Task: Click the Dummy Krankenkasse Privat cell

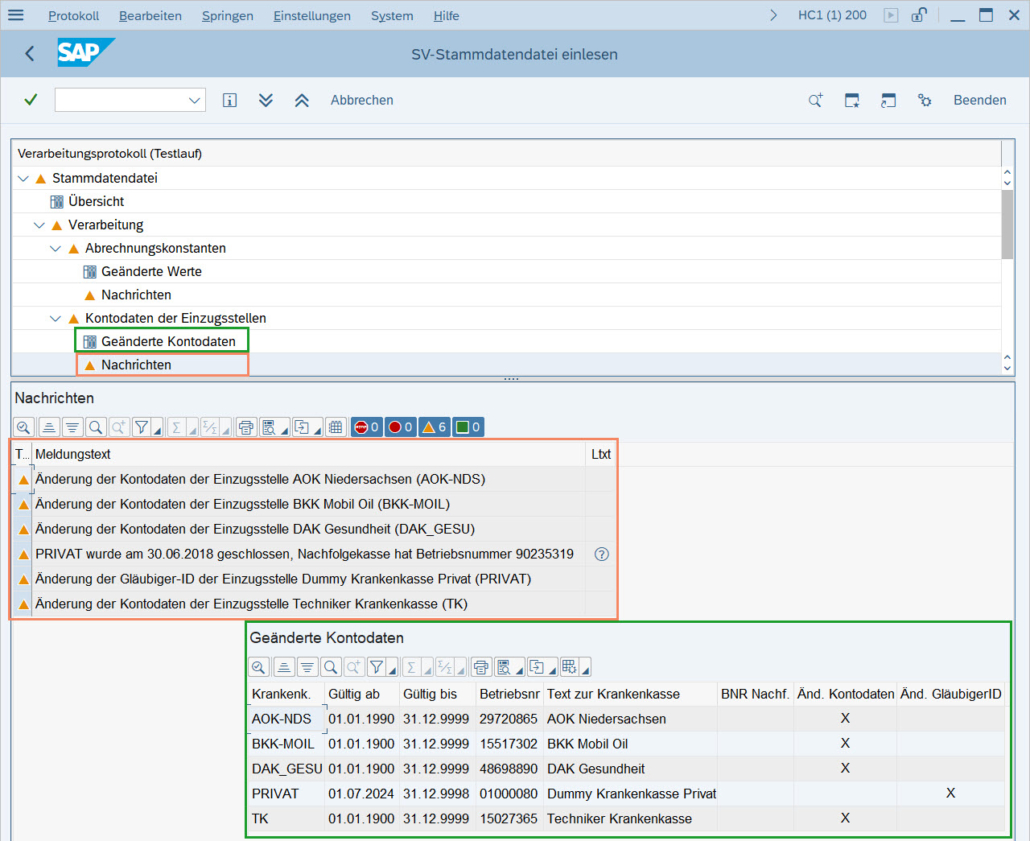Action: 631,794
